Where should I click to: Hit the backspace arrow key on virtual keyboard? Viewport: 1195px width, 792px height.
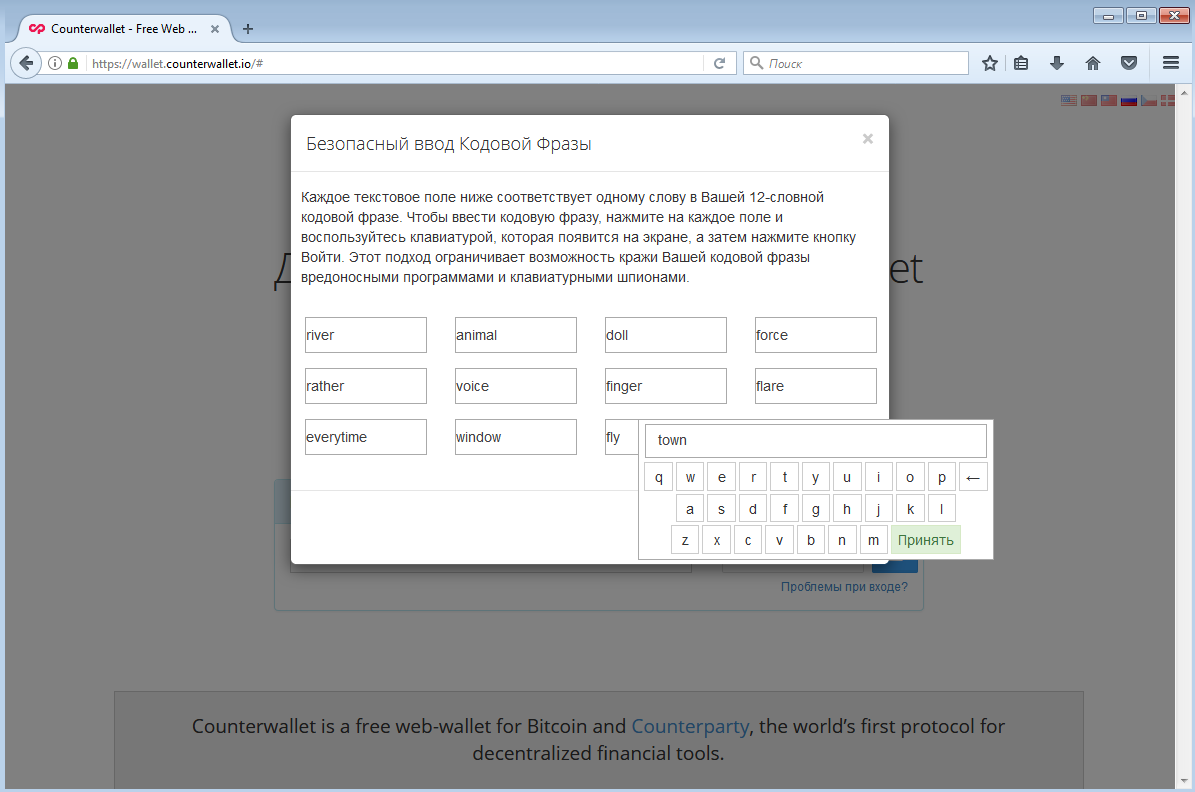[973, 477]
